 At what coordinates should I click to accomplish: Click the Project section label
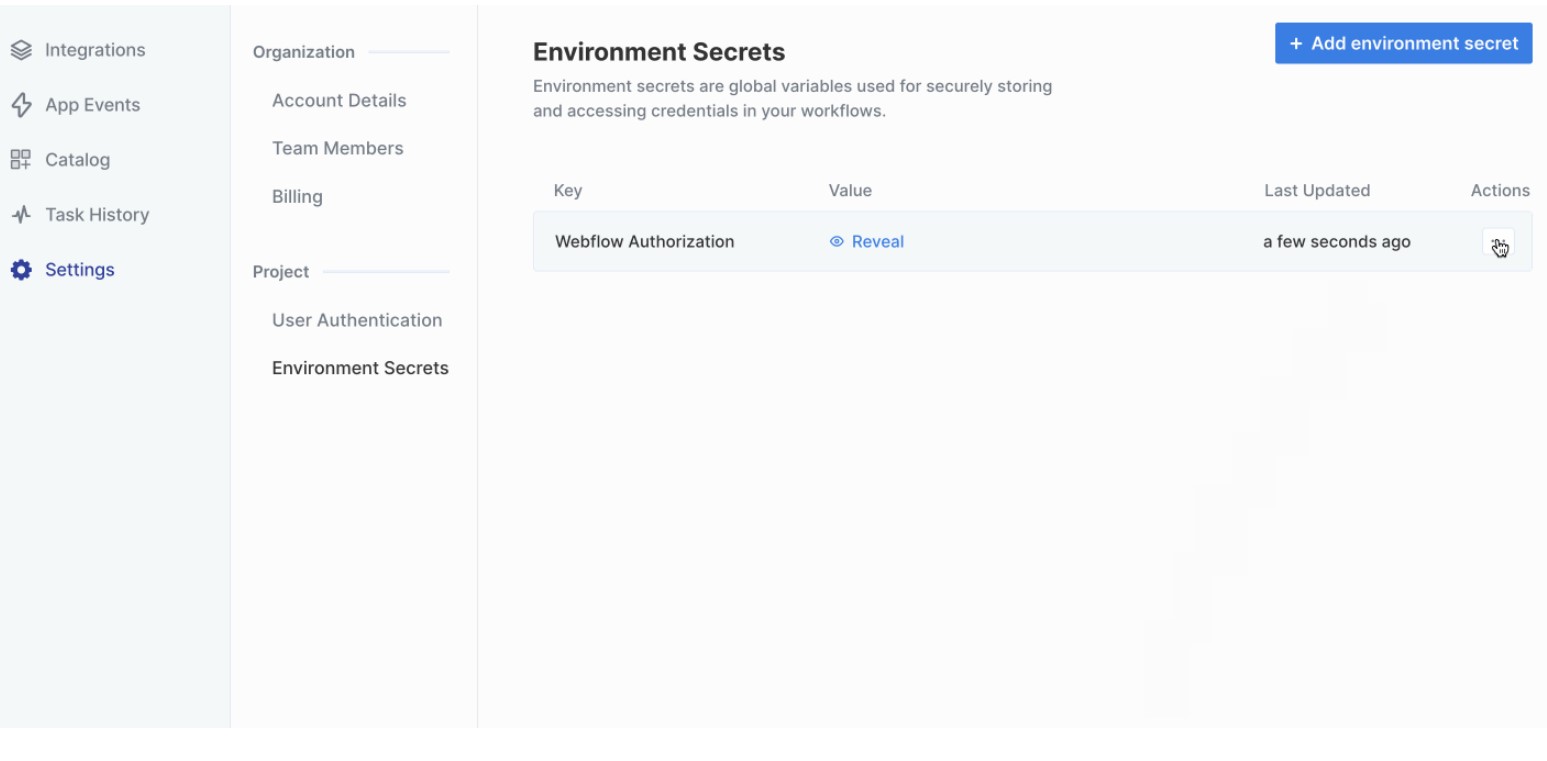281,272
